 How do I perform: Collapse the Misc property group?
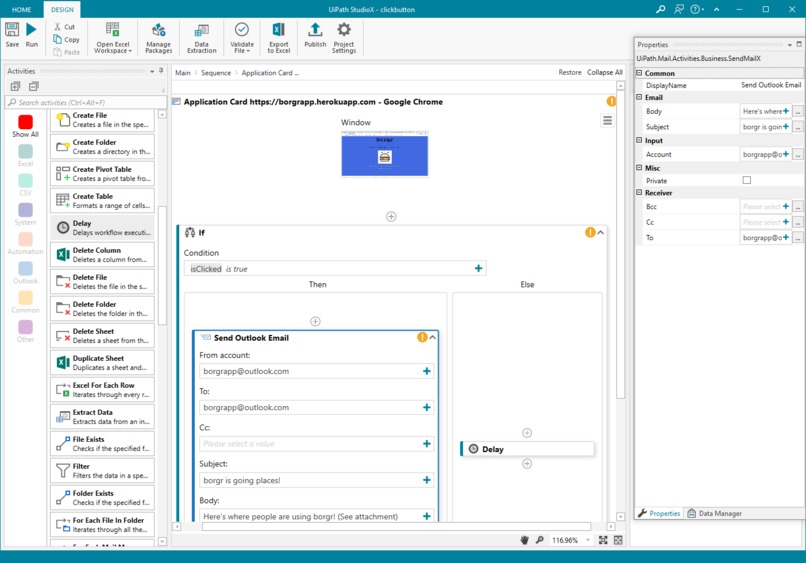(x=639, y=168)
